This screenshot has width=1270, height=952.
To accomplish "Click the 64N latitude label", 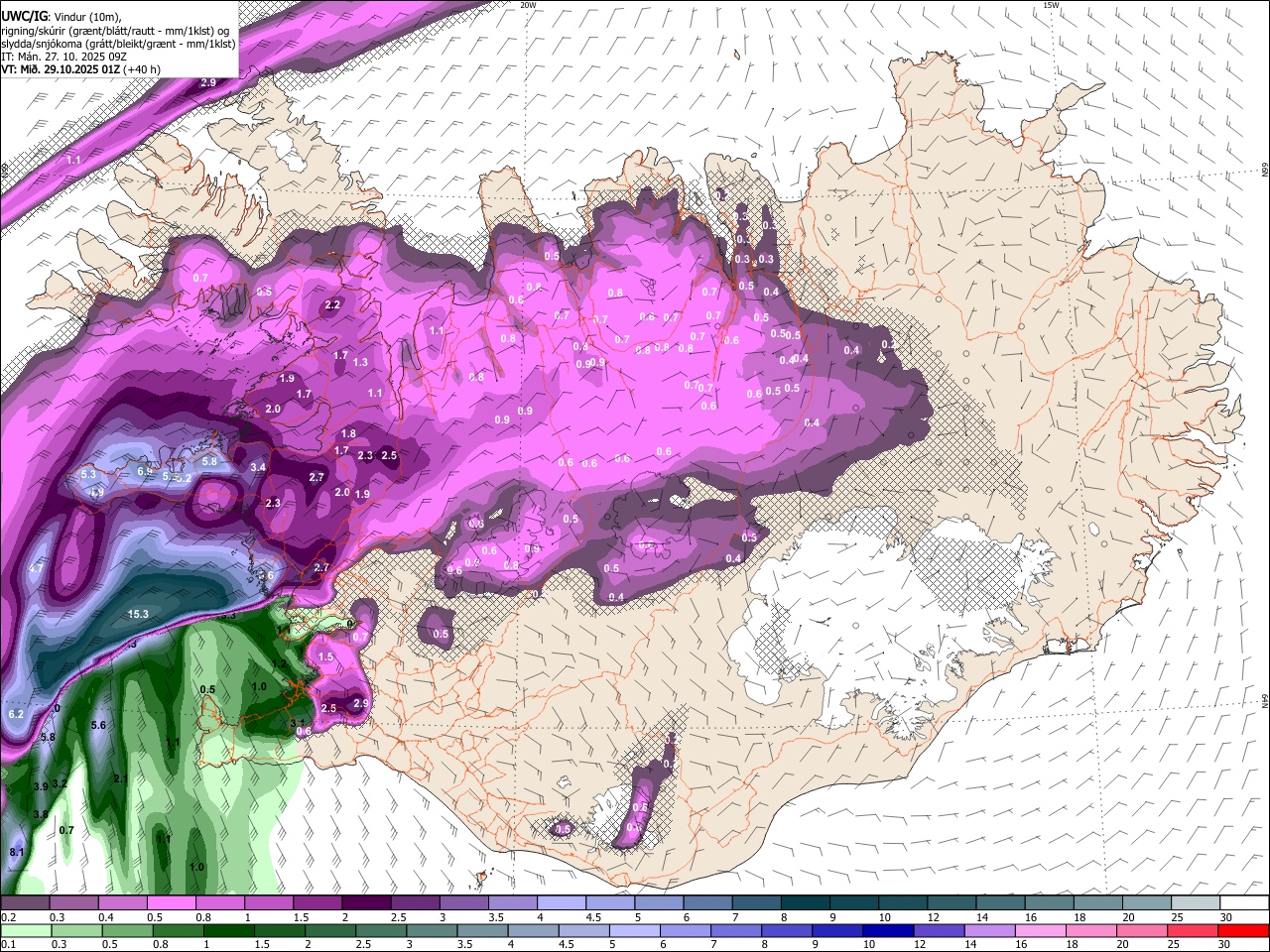I will click(1265, 700).
